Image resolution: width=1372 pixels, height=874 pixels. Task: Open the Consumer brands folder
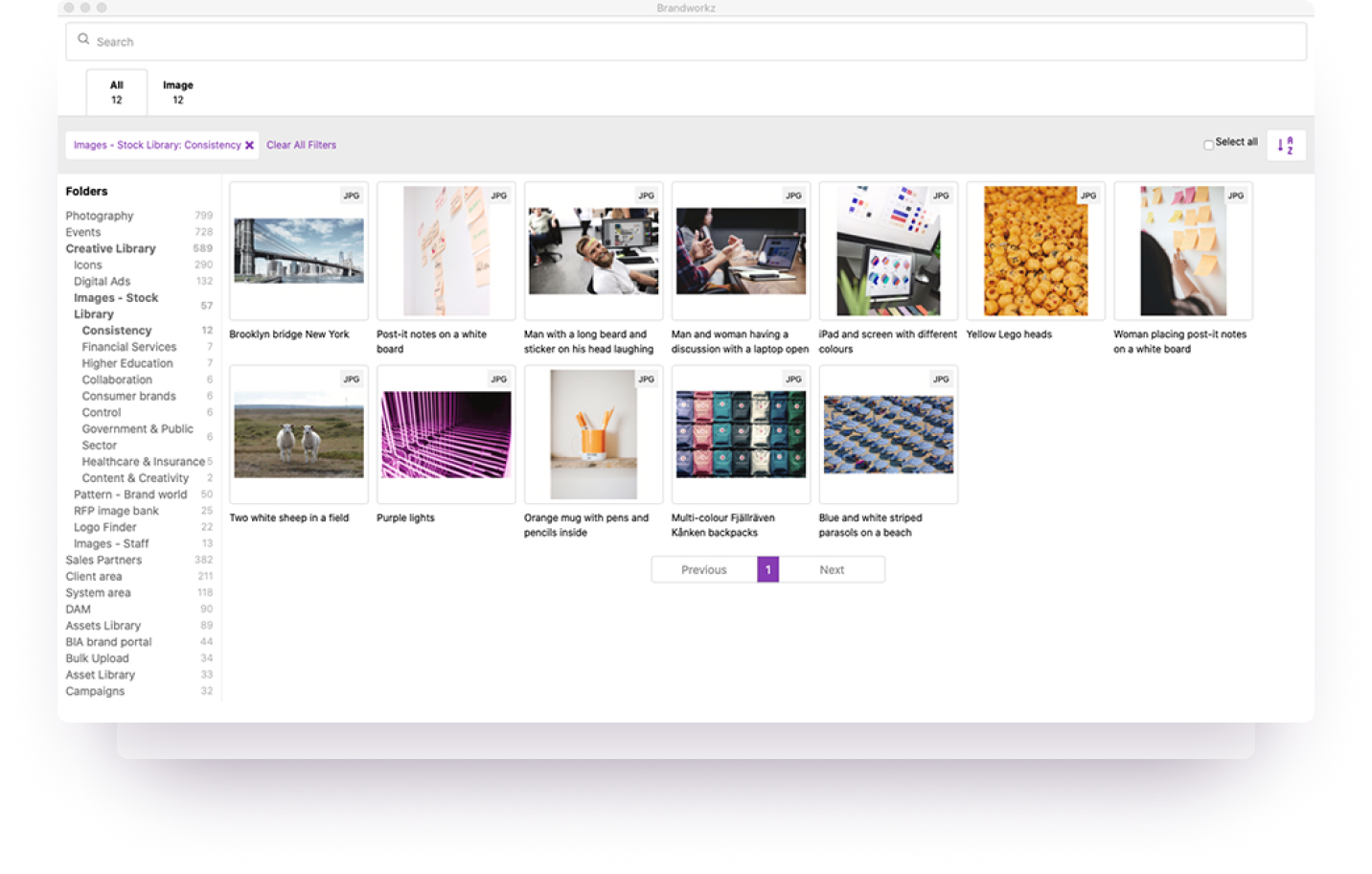pyautogui.click(x=128, y=396)
